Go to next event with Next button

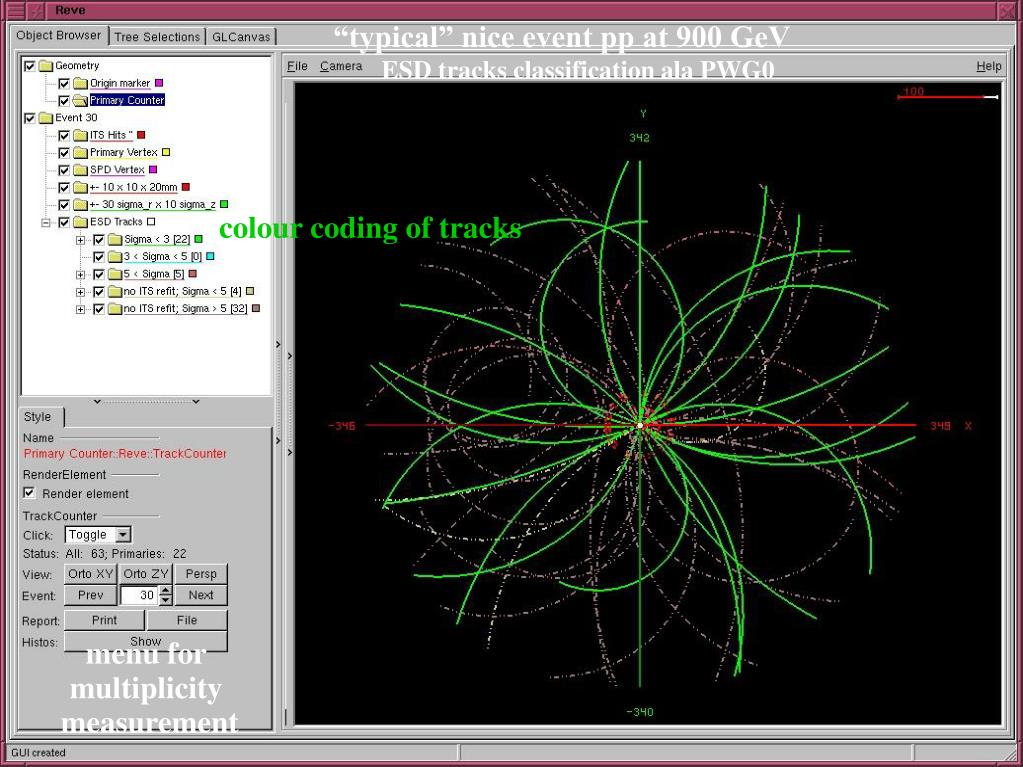201,595
